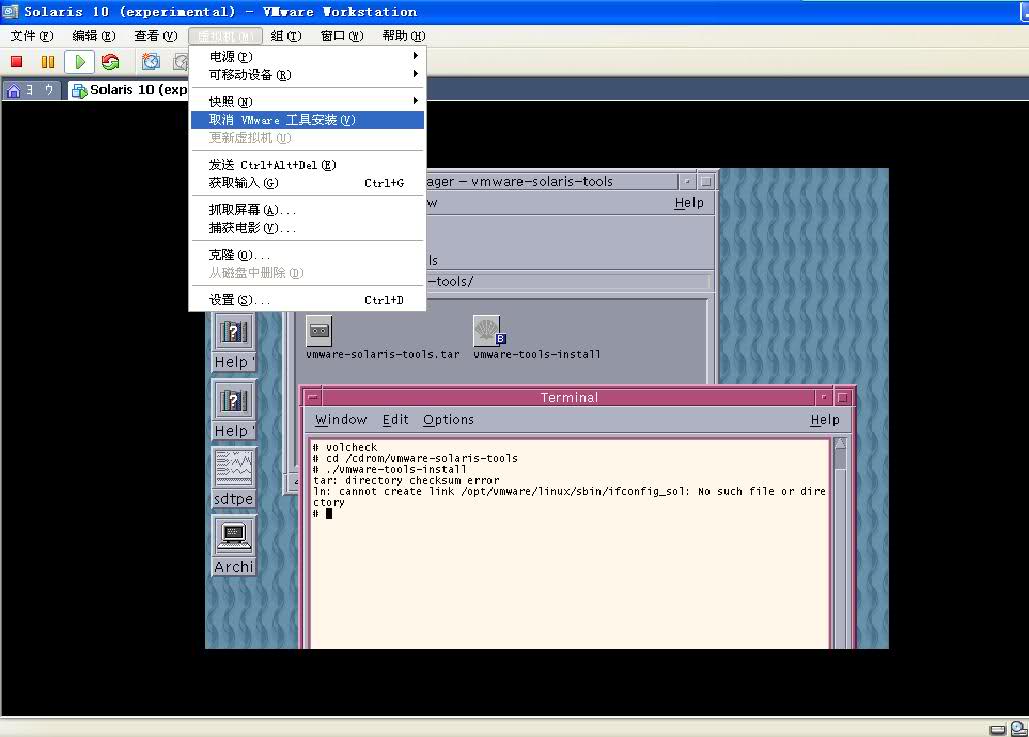Open Terminal's Window menu
Screen dimensions: 1029x737
click(341, 419)
